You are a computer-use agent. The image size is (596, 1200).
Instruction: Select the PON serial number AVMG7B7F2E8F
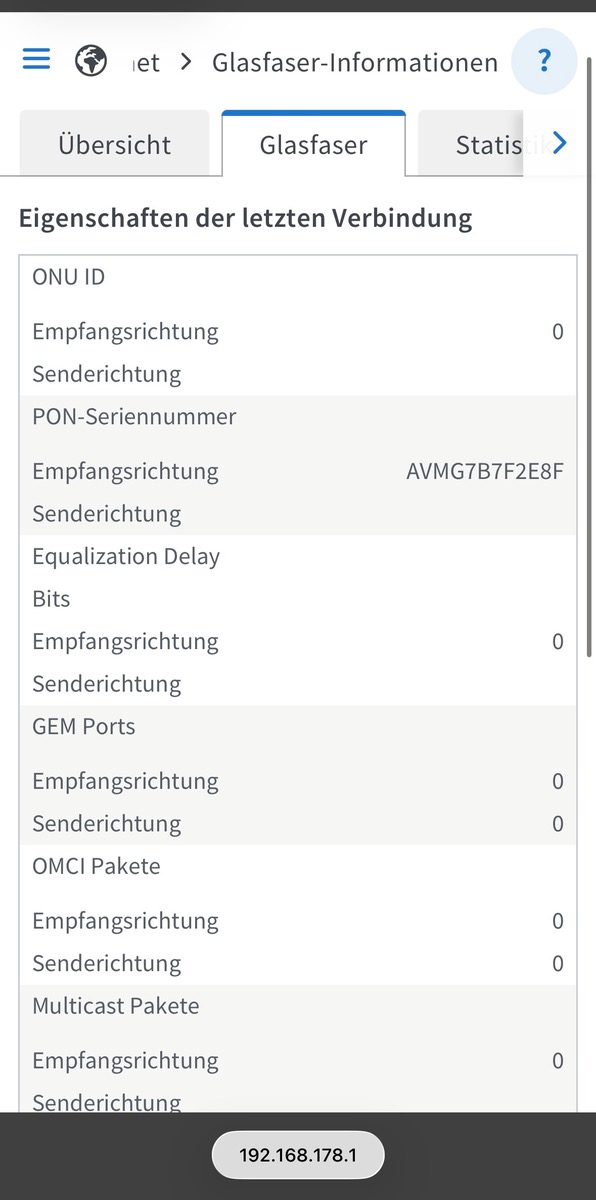[x=485, y=471]
